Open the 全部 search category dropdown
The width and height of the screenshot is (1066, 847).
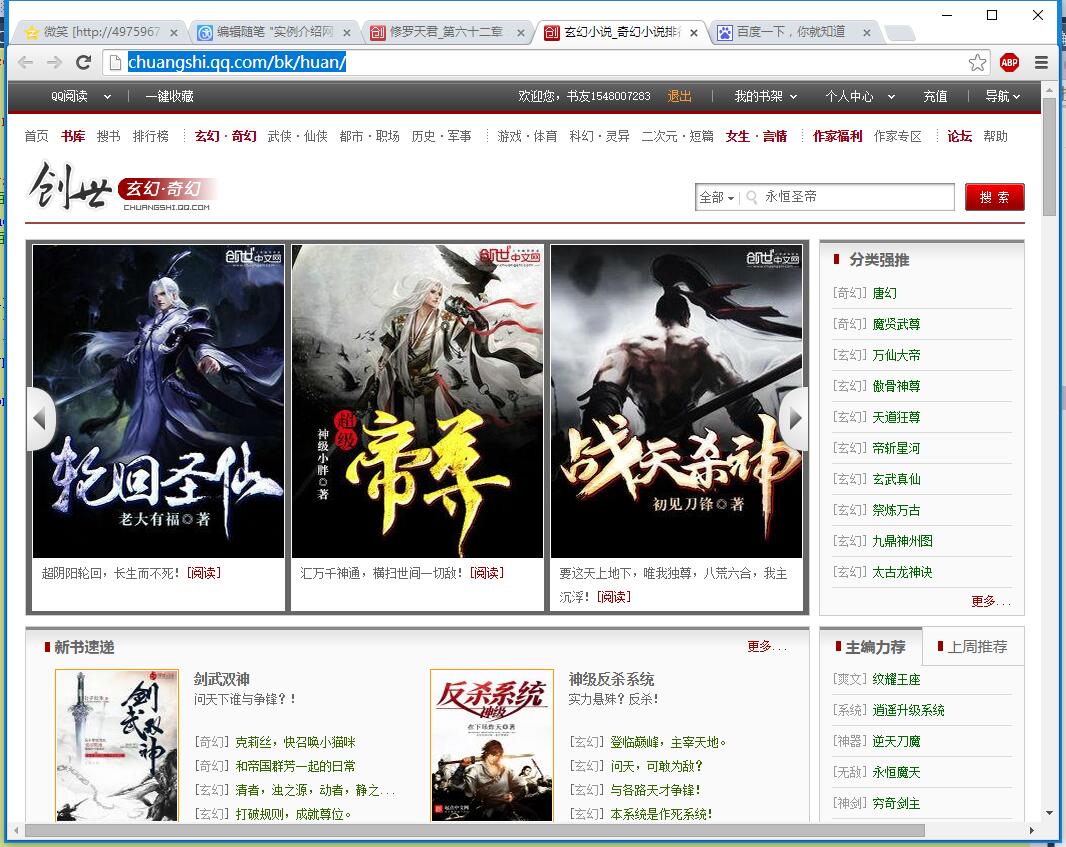coord(716,198)
